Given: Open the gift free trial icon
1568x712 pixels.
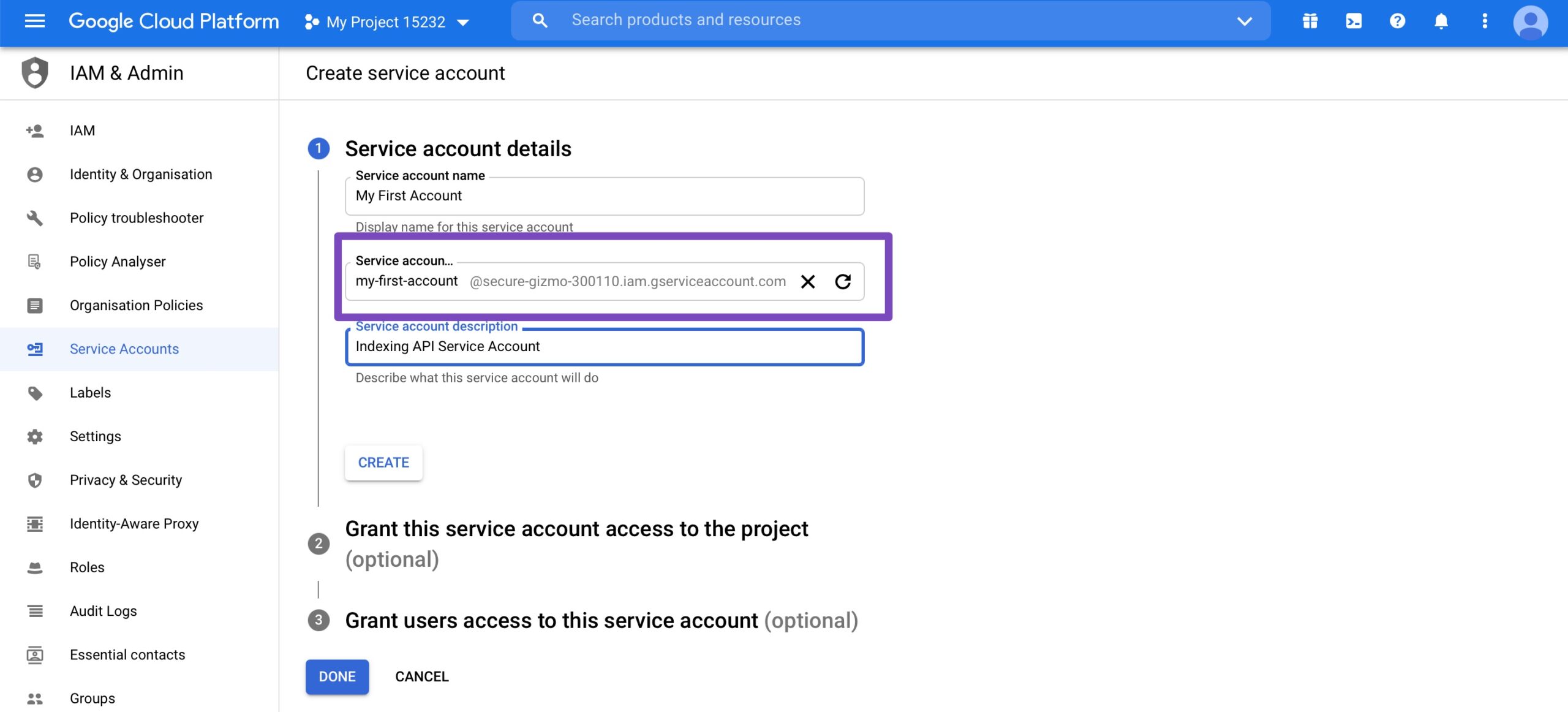Looking at the screenshot, I should 1310,21.
